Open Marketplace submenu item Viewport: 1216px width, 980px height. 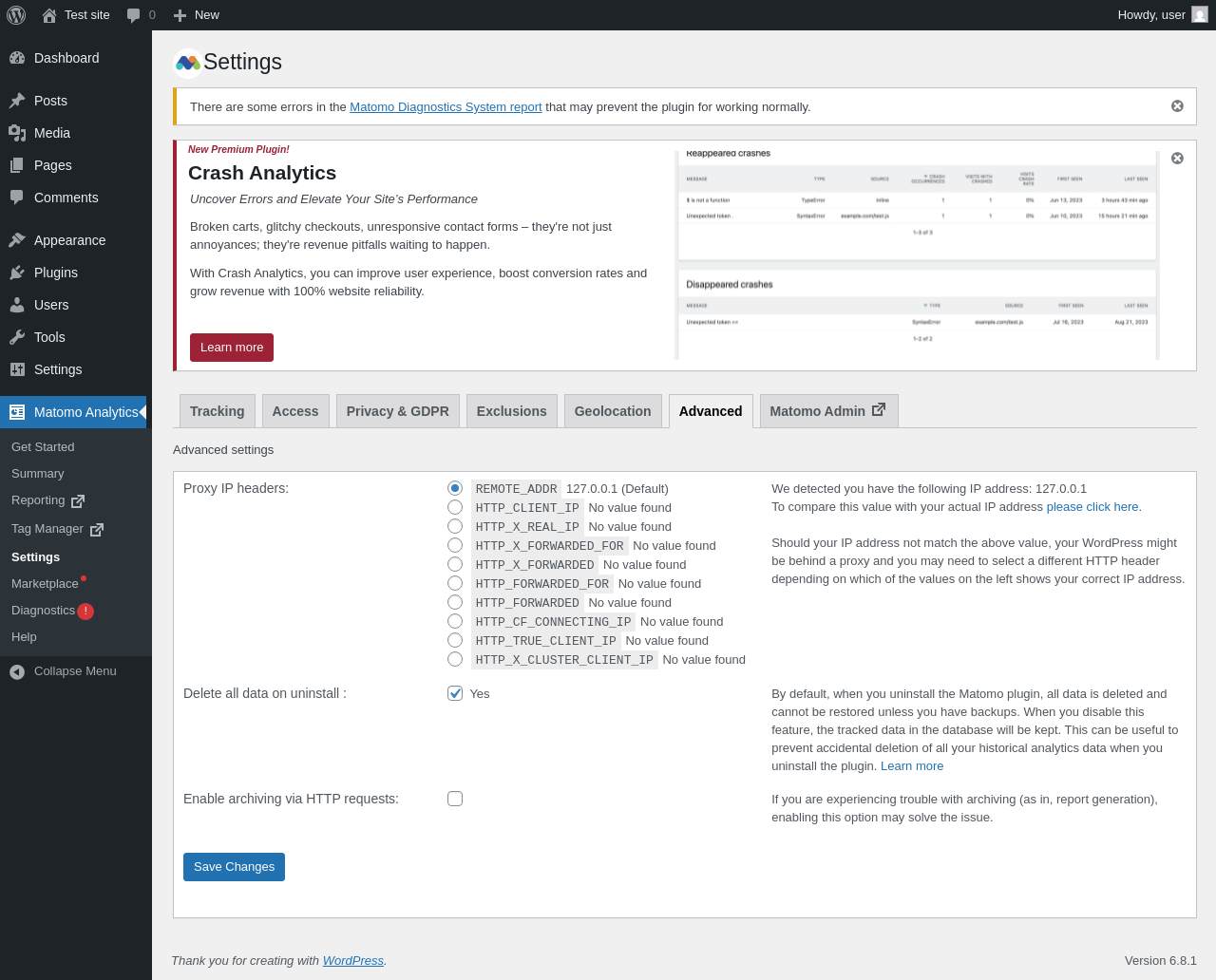coord(76,584)
